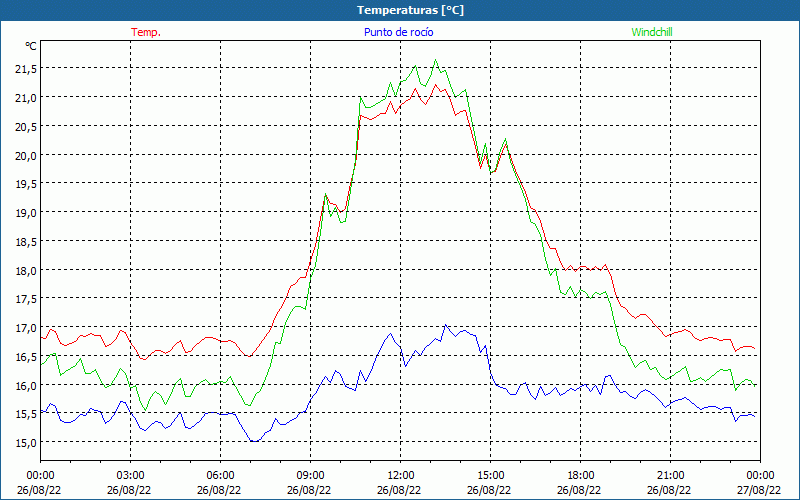Click the 18,0 y-axis value

click(x=26, y=270)
